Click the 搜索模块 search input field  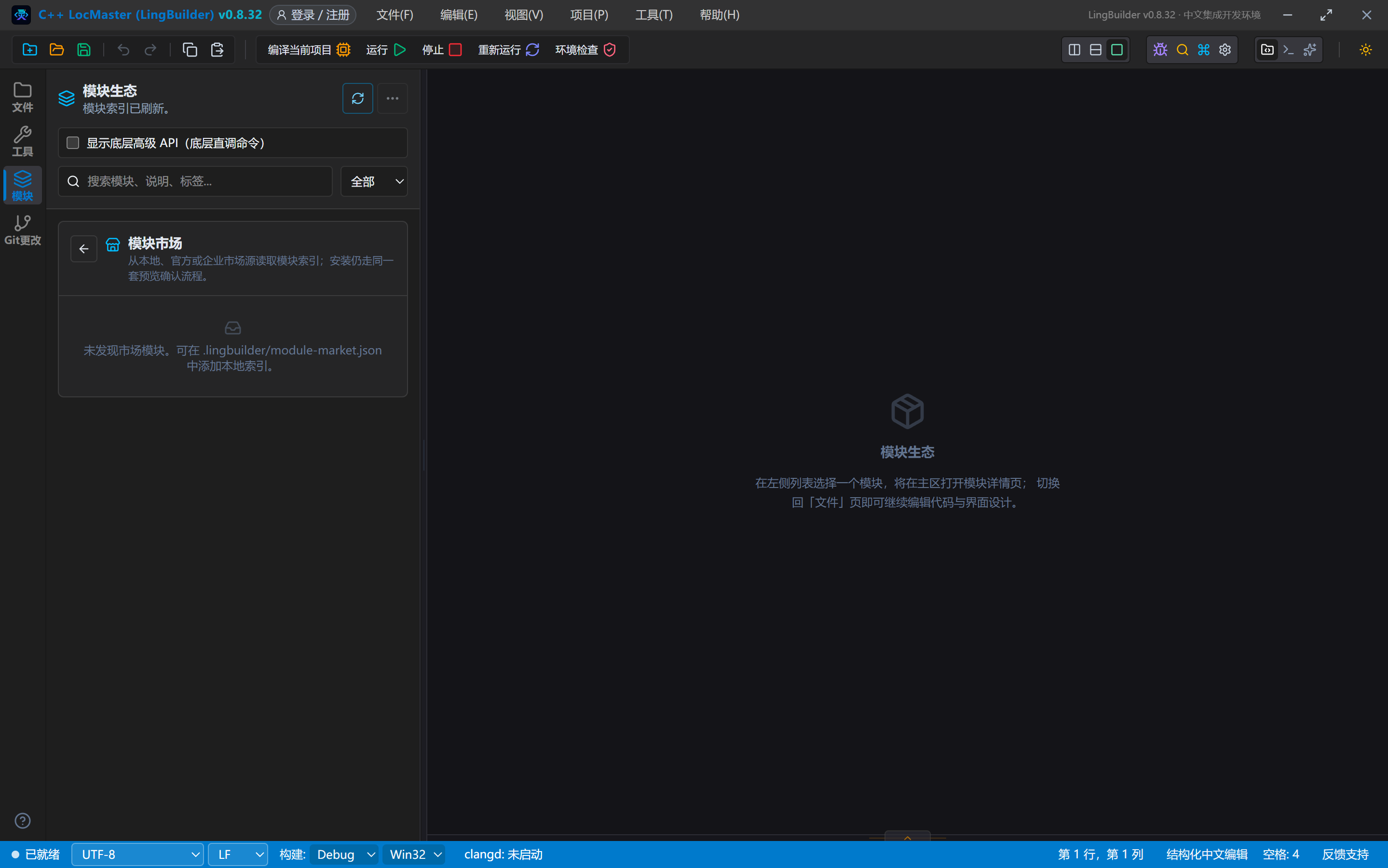pyautogui.click(x=195, y=181)
